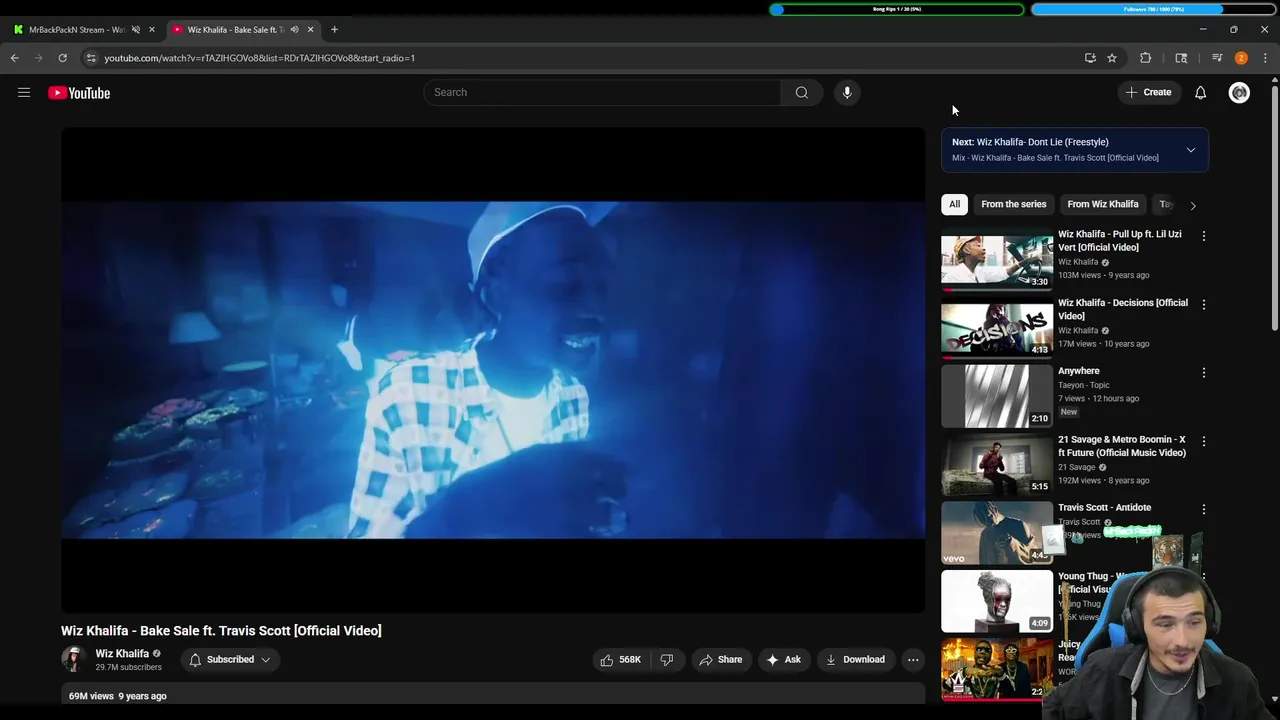The height and width of the screenshot is (720, 1280).
Task: Open options menu for Anywhere video
Action: pos(1203,373)
